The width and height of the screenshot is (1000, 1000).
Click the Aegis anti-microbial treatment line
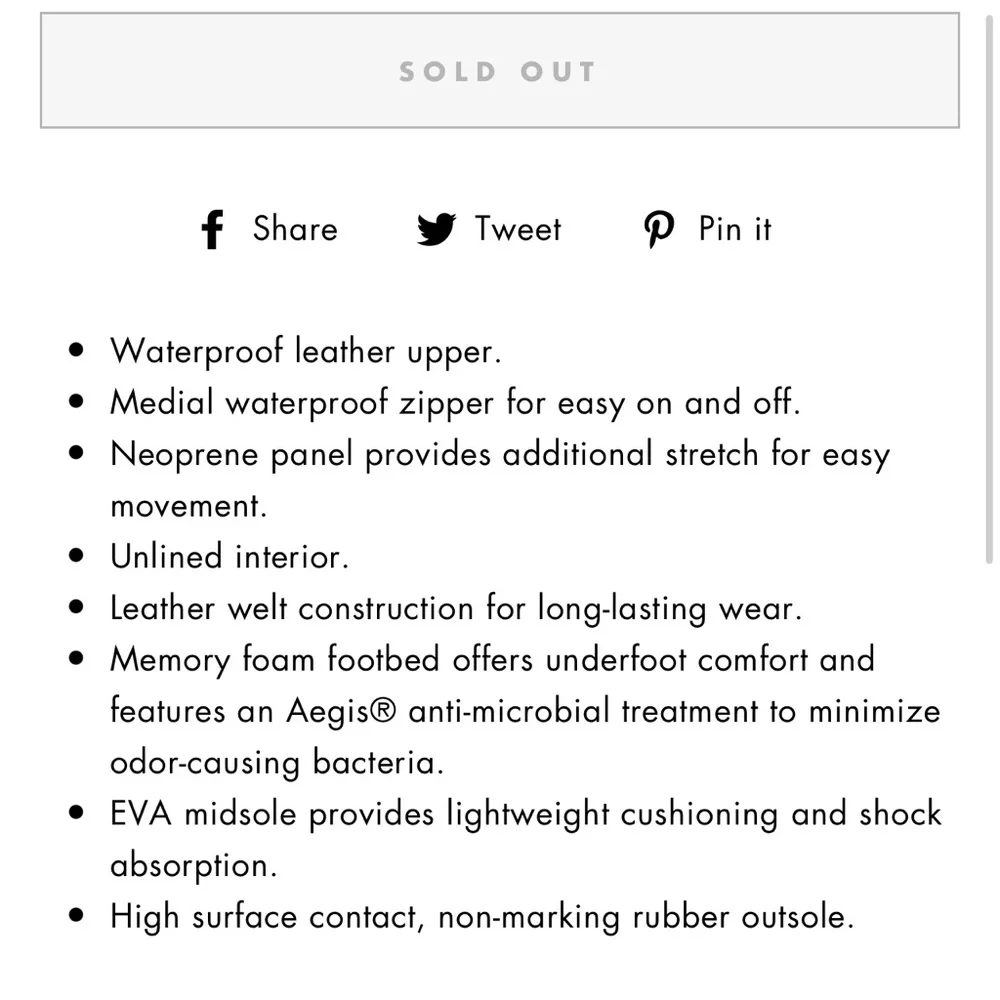click(x=526, y=711)
